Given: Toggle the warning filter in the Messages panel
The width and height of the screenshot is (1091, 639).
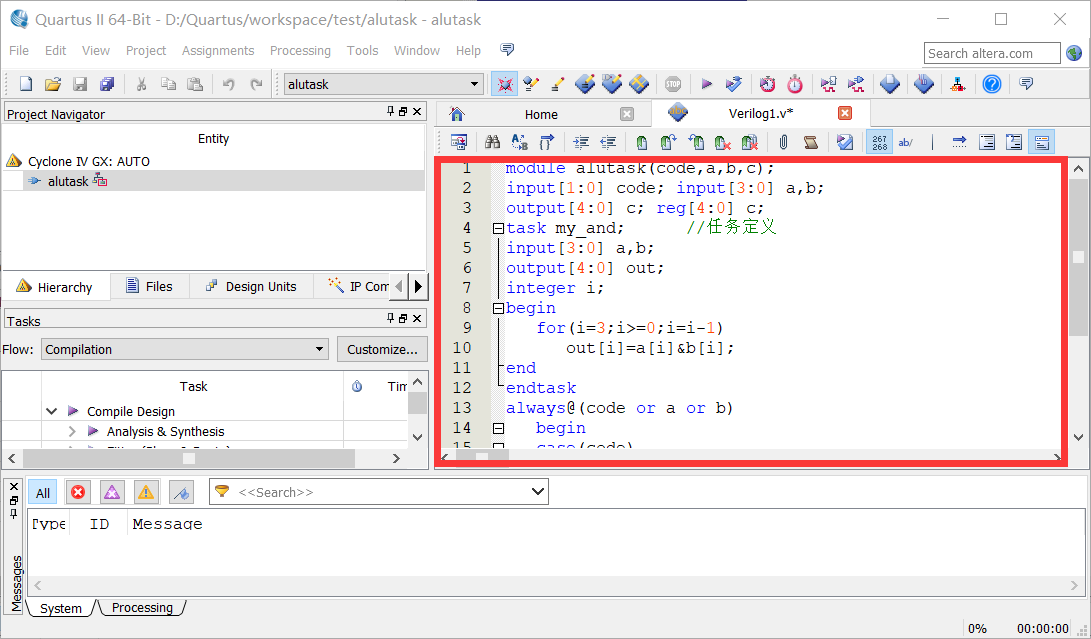Looking at the screenshot, I should [x=145, y=492].
